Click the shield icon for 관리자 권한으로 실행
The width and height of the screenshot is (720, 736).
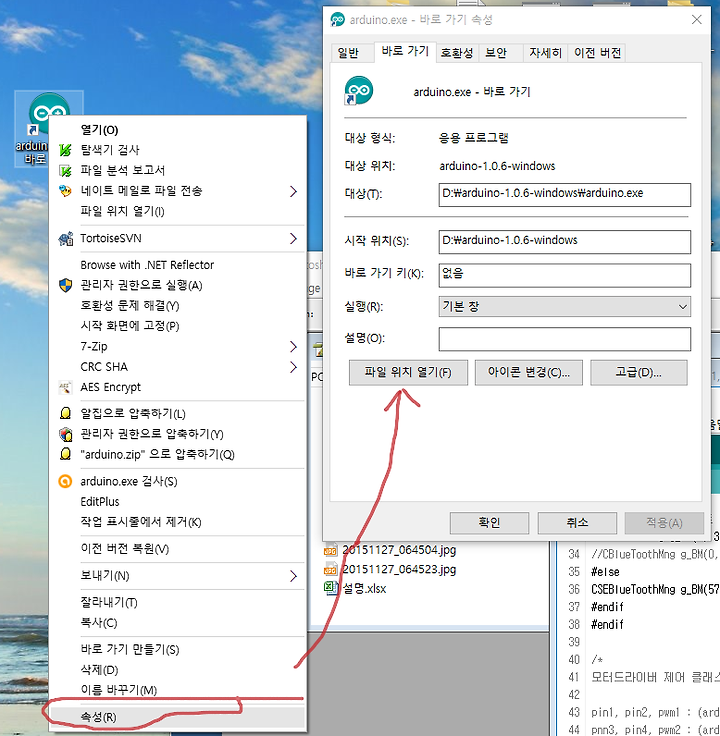[x=65, y=285]
